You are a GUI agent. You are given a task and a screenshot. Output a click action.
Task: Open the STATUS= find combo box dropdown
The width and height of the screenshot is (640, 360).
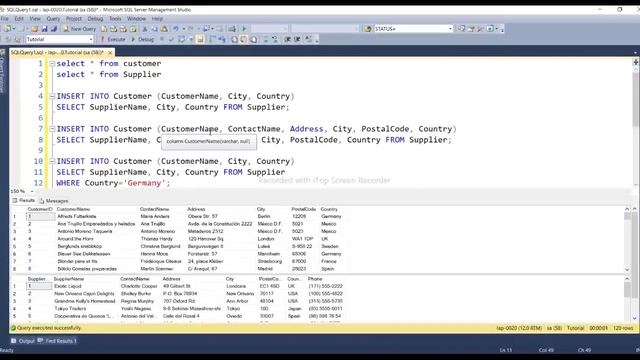click(450, 29)
